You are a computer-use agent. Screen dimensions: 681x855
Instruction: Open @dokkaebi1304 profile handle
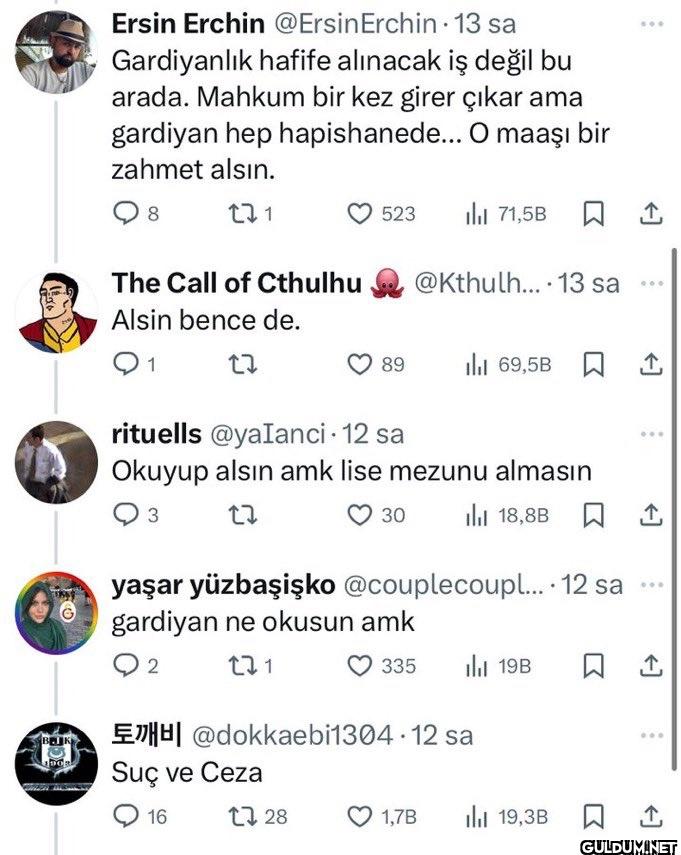(291, 735)
